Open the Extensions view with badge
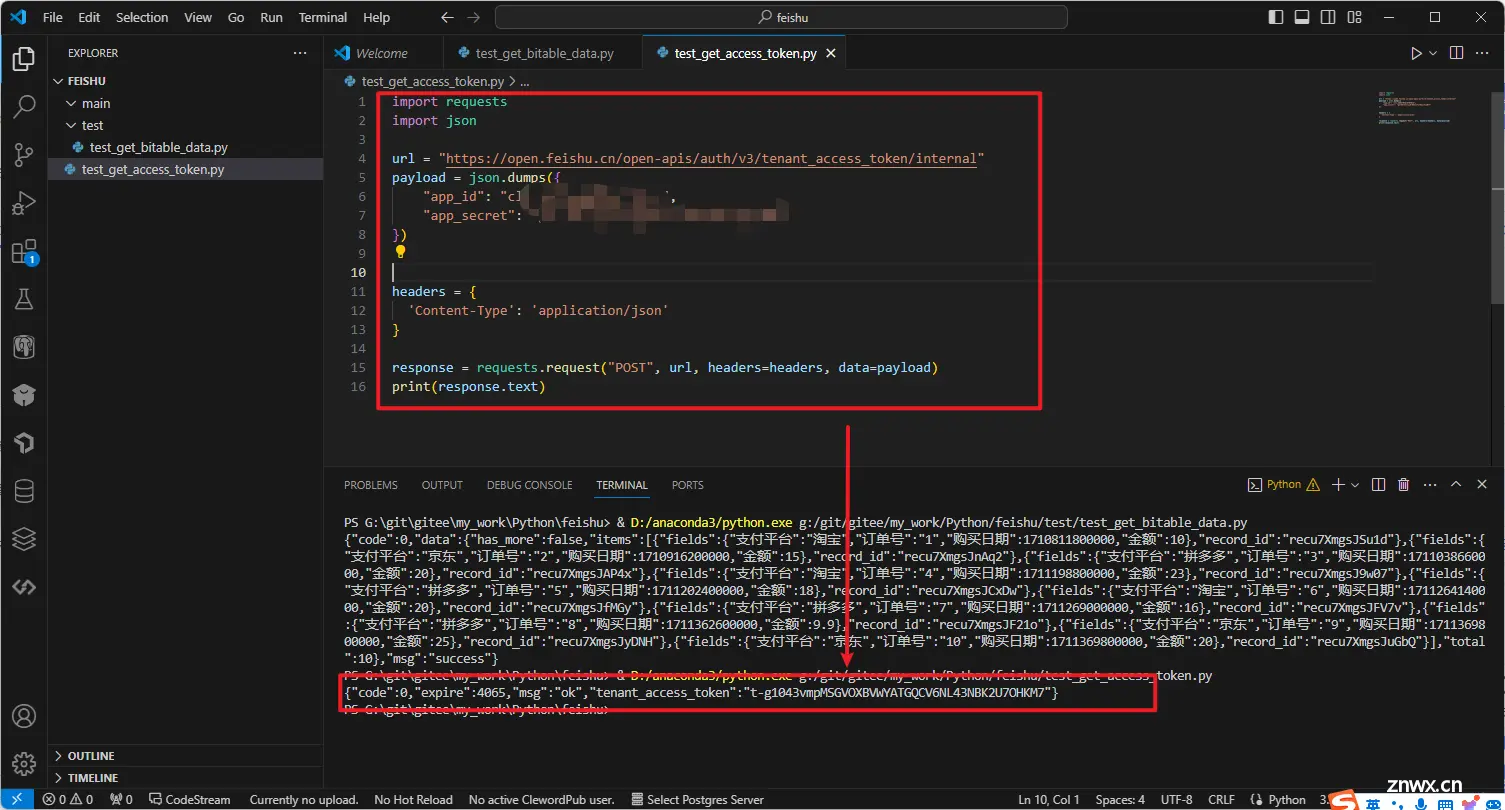Image resolution: width=1505 pixels, height=810 pixels. 23,251
